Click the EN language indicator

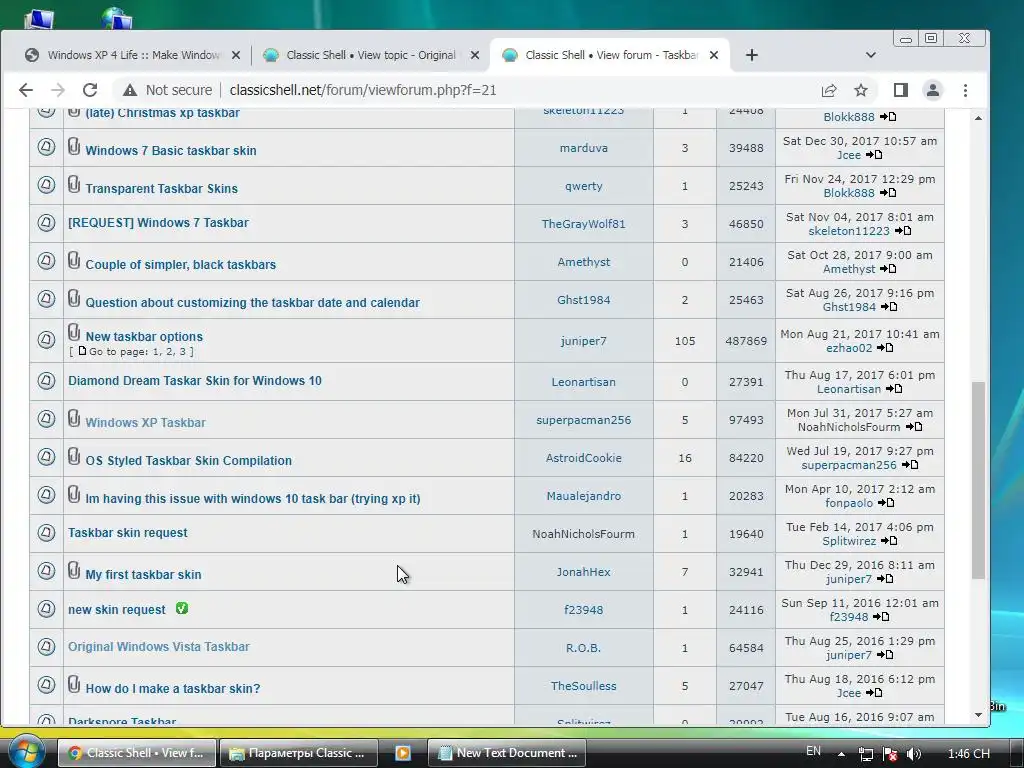tap(813, 751)
